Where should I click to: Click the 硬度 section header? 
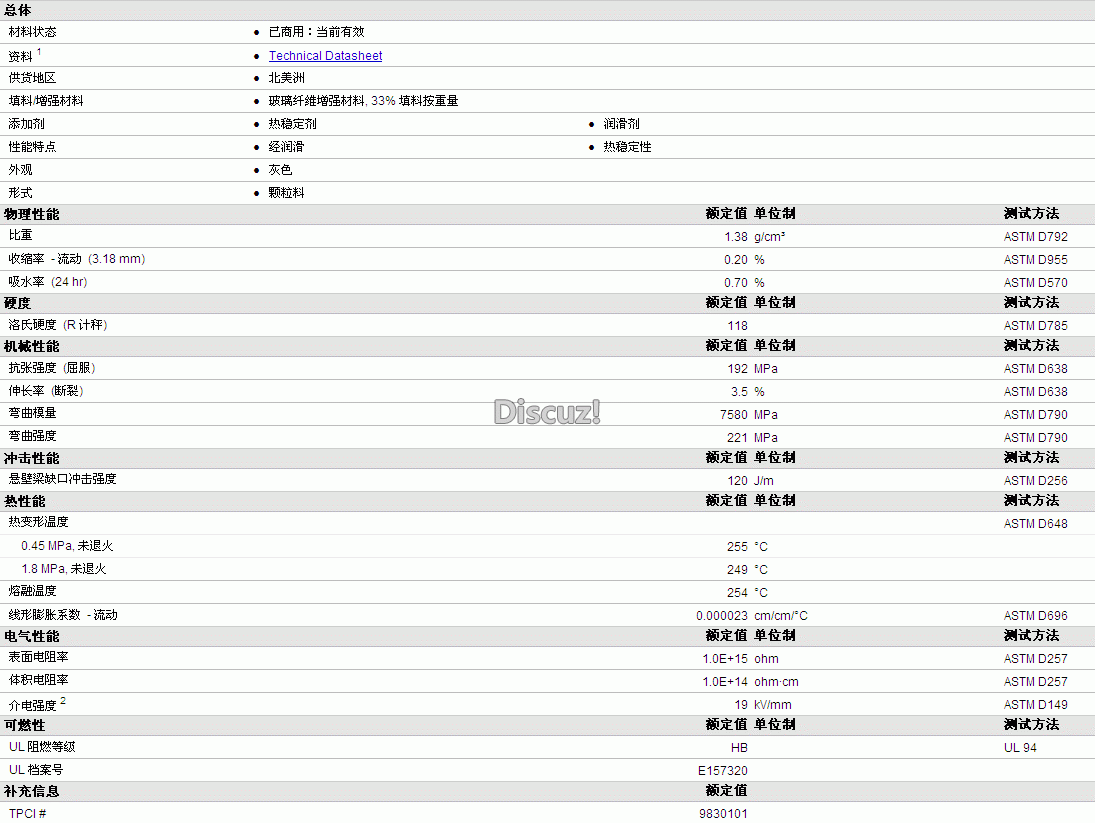[x=17, y=304]
